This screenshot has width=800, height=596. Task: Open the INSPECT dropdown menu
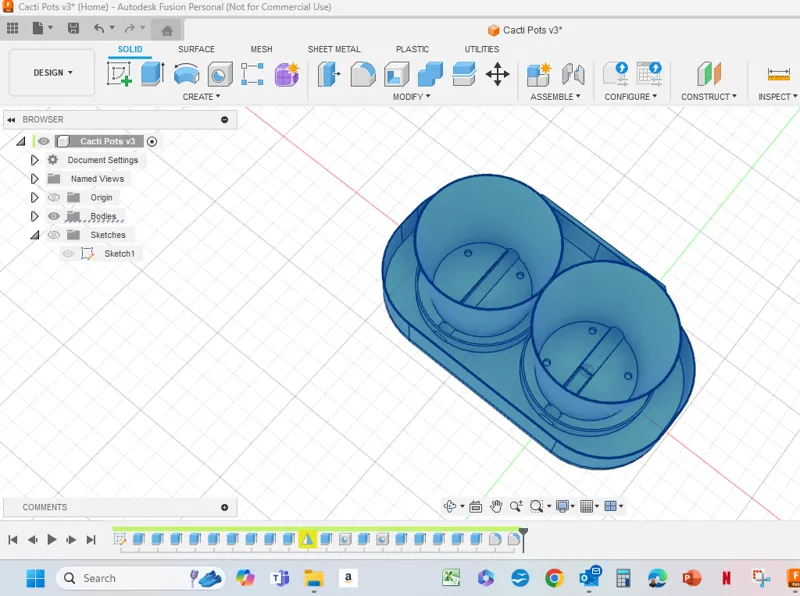pos(778,96)
